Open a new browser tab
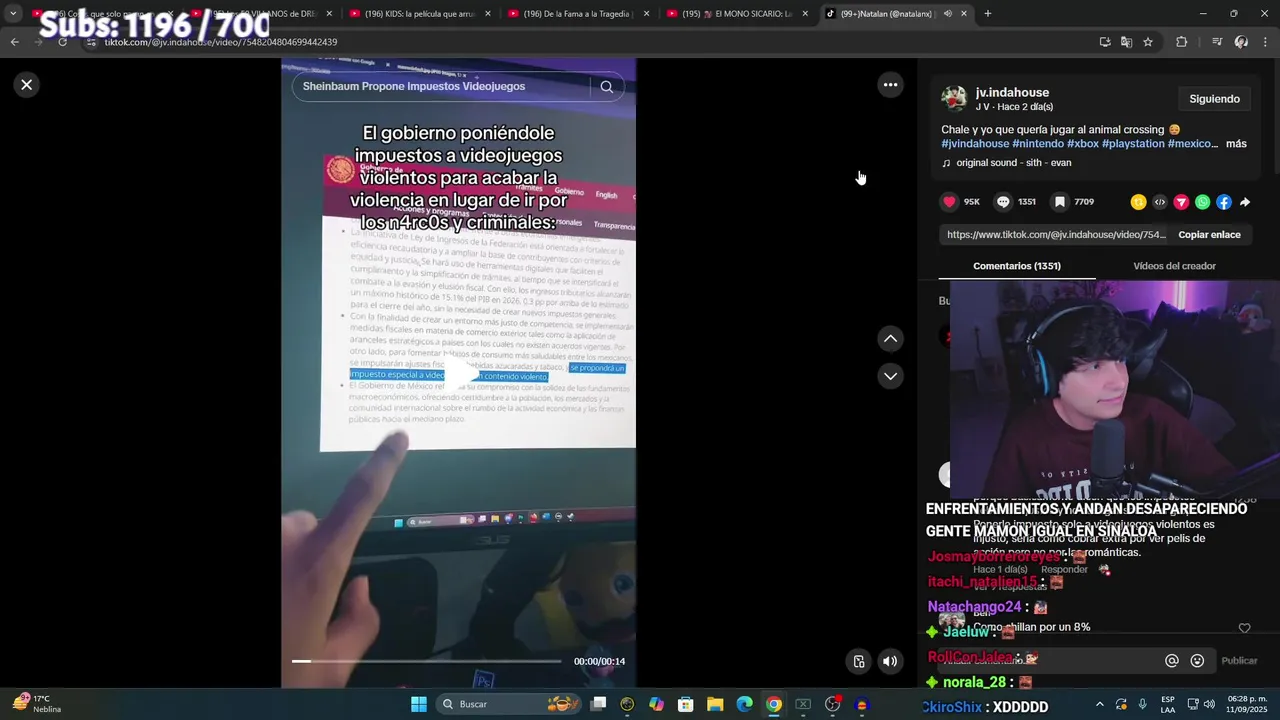 (988, 14)
